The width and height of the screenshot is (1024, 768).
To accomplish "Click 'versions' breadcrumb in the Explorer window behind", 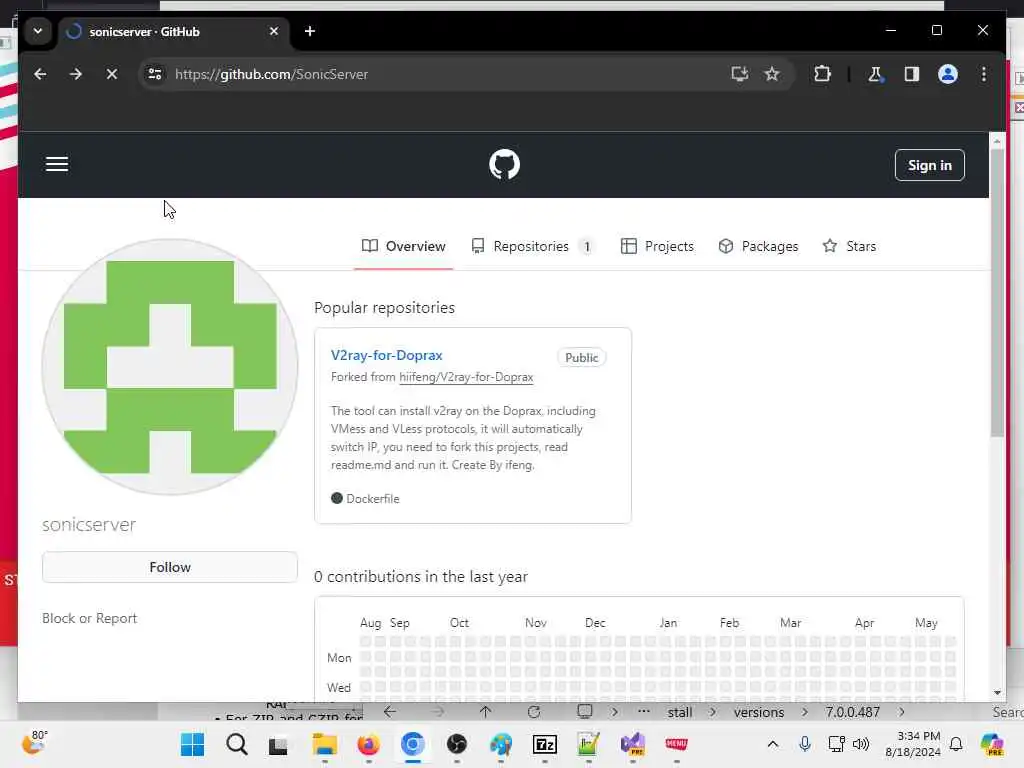I will click(x=758, y=712).
